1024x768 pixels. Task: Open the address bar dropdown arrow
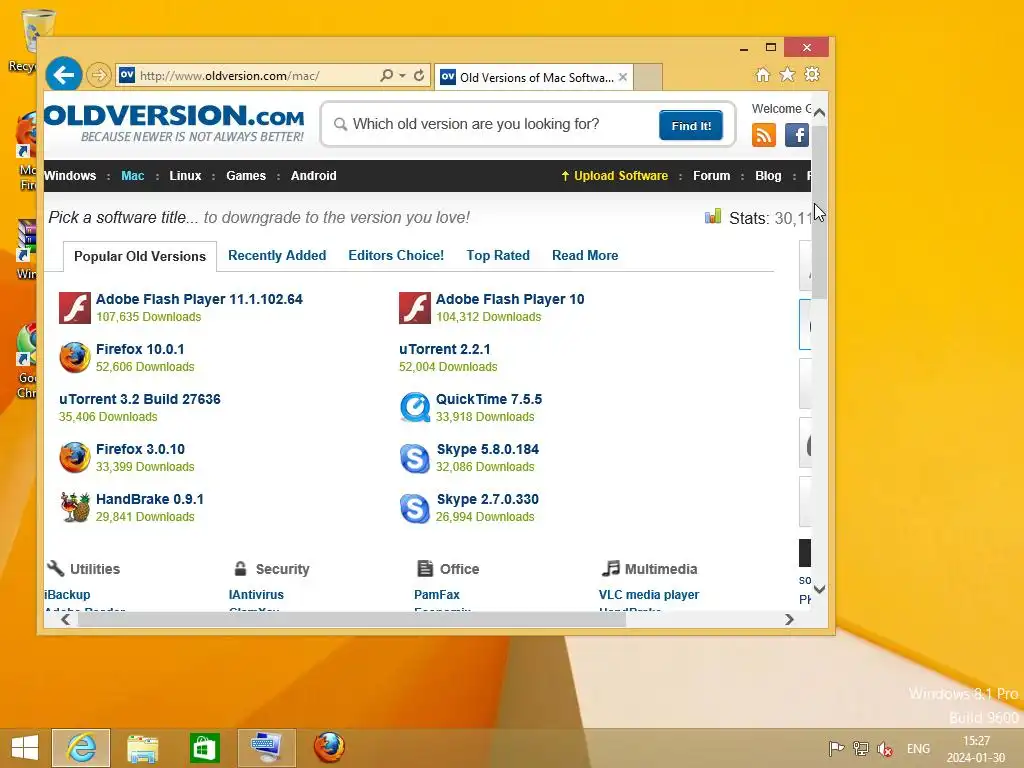(402, 75)
